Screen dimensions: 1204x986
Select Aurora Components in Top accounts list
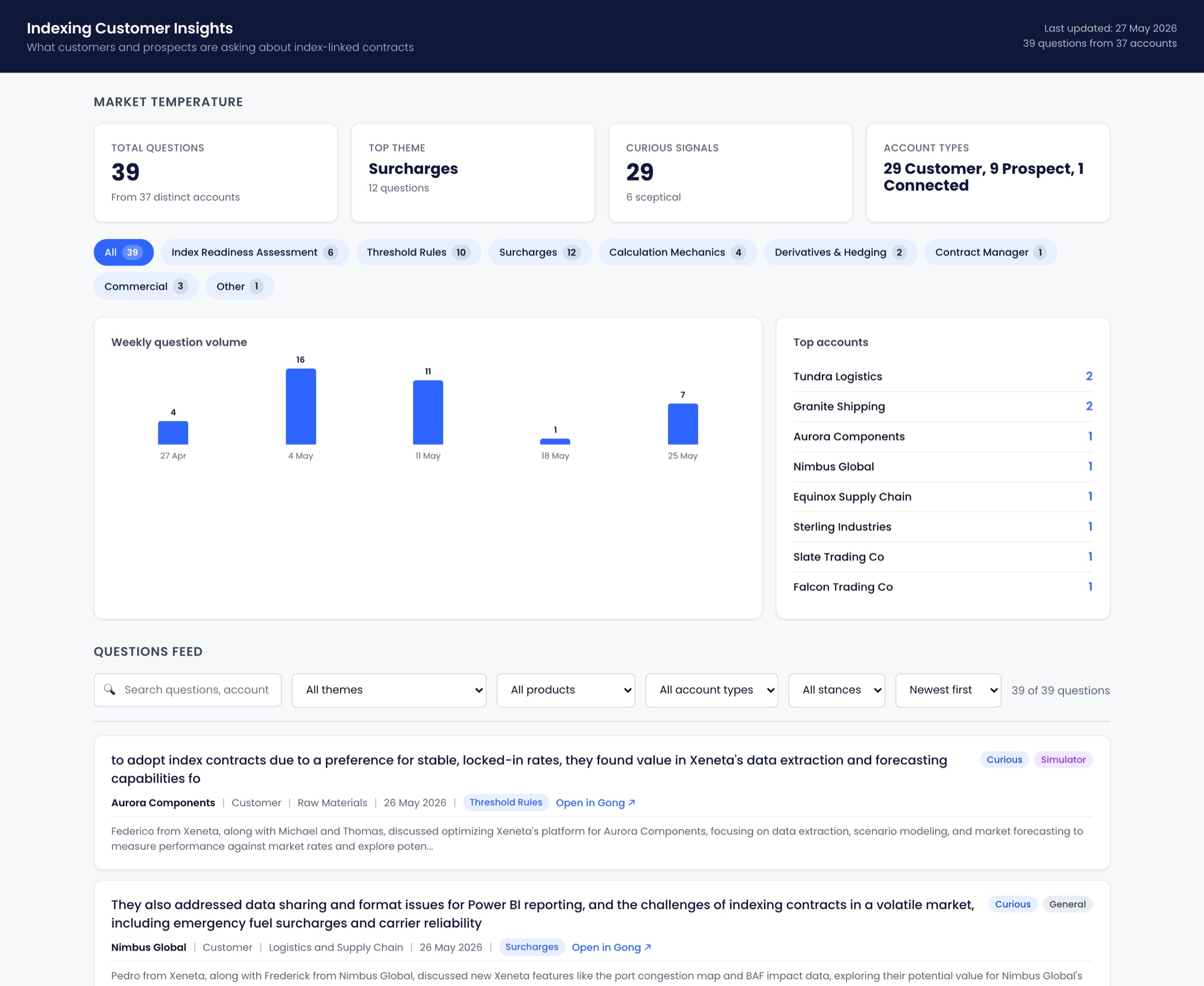(x=943, y=437)
